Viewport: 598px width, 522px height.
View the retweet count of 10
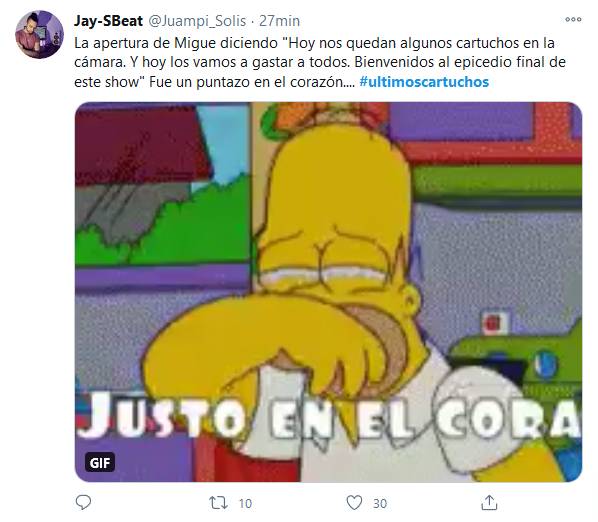tap(245, 504)
